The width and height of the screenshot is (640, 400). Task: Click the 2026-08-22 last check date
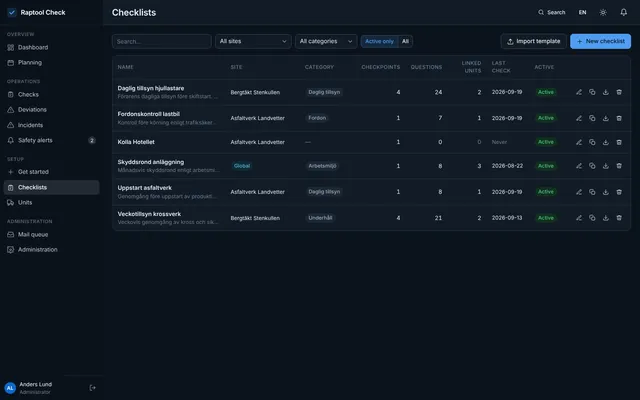(x=507, y=166)
